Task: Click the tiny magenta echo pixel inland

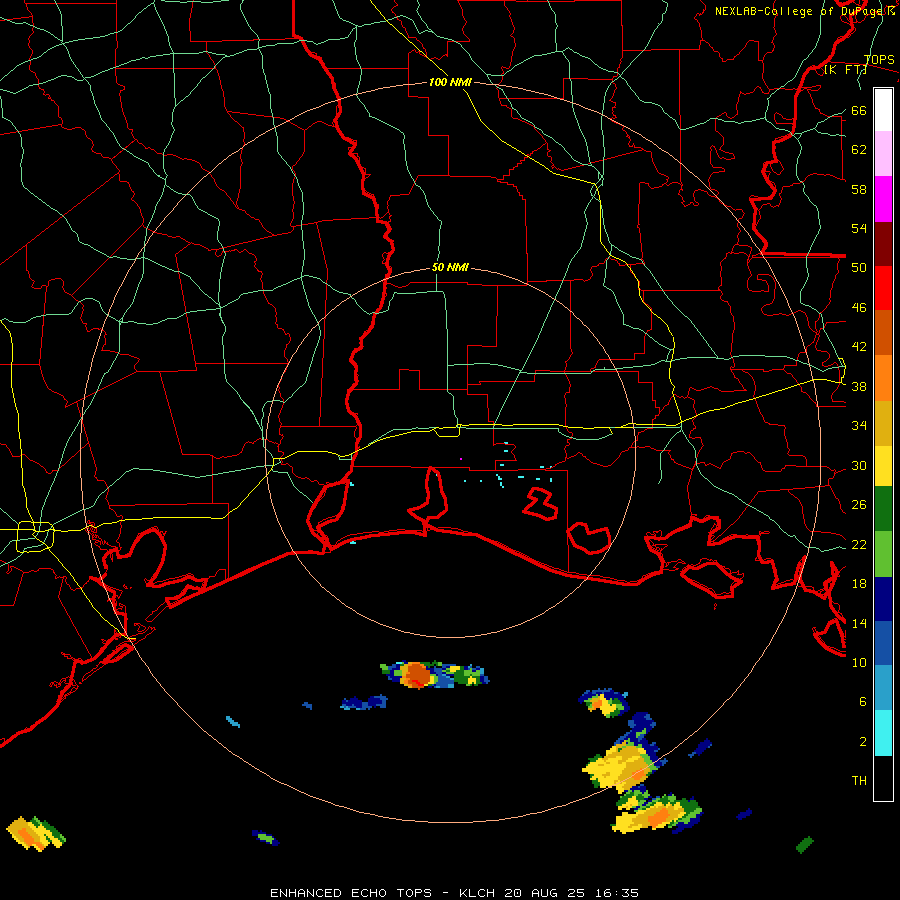Action: [x=461, y=459]
